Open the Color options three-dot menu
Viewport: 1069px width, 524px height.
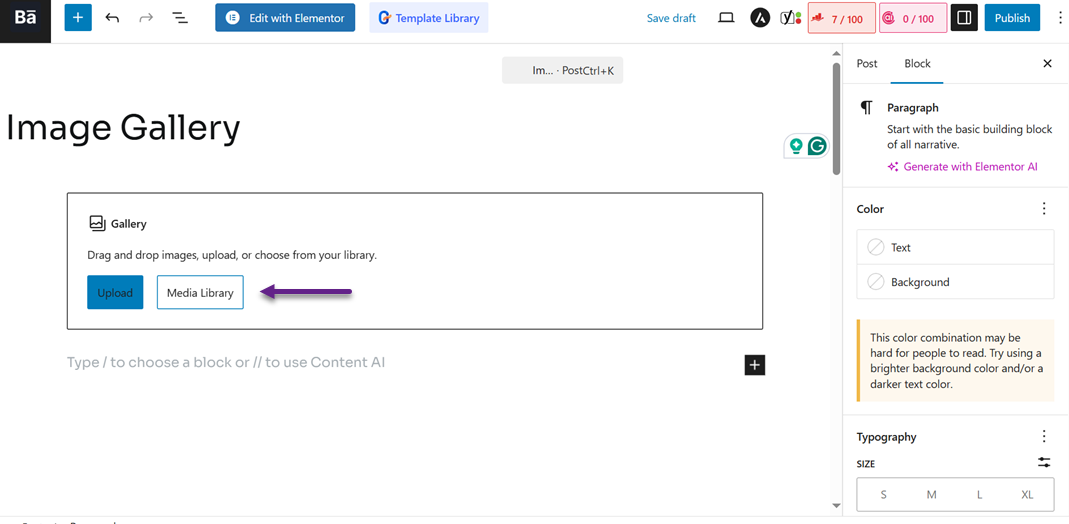[1044, 209]
